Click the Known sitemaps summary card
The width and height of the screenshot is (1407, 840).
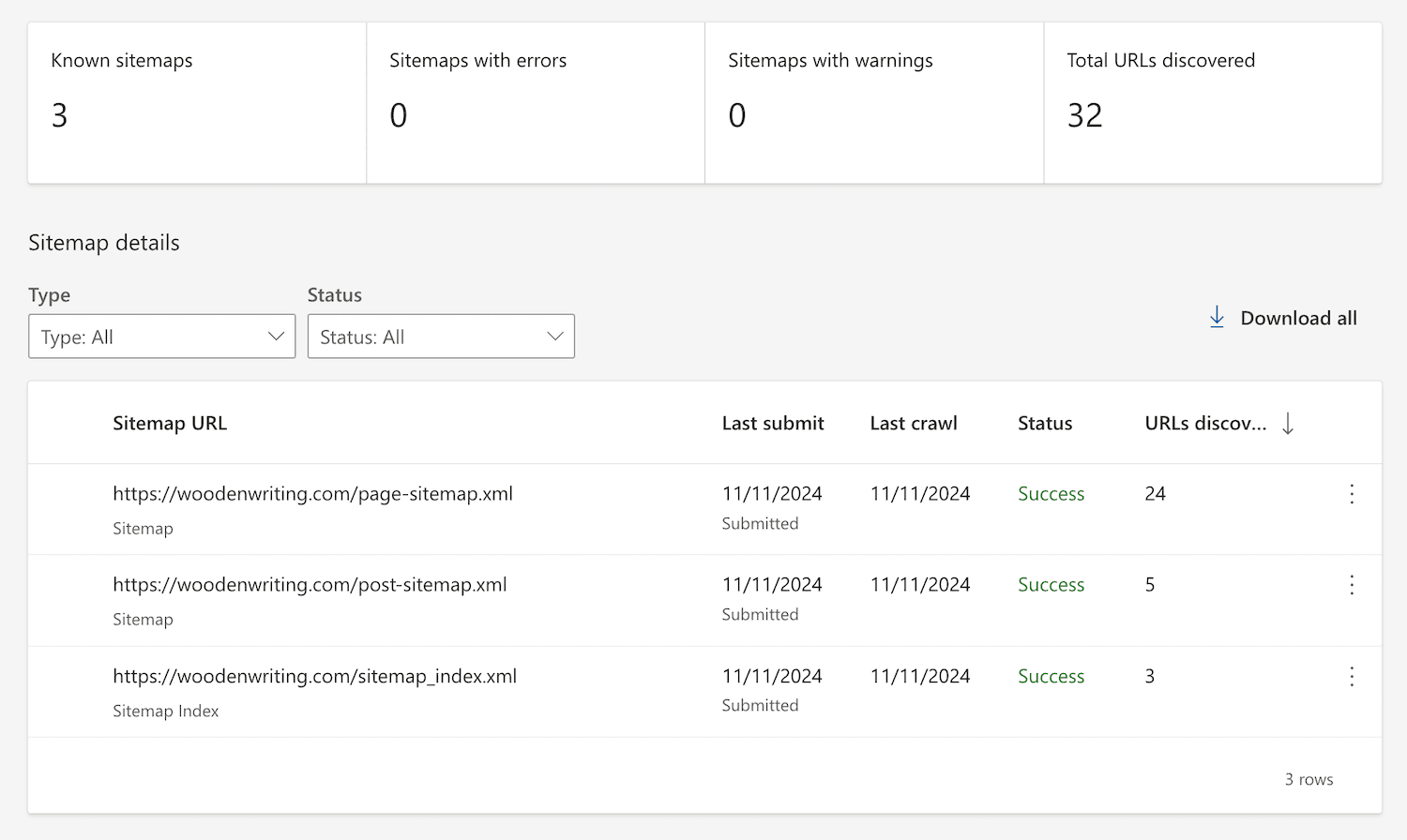pos(196,102)
